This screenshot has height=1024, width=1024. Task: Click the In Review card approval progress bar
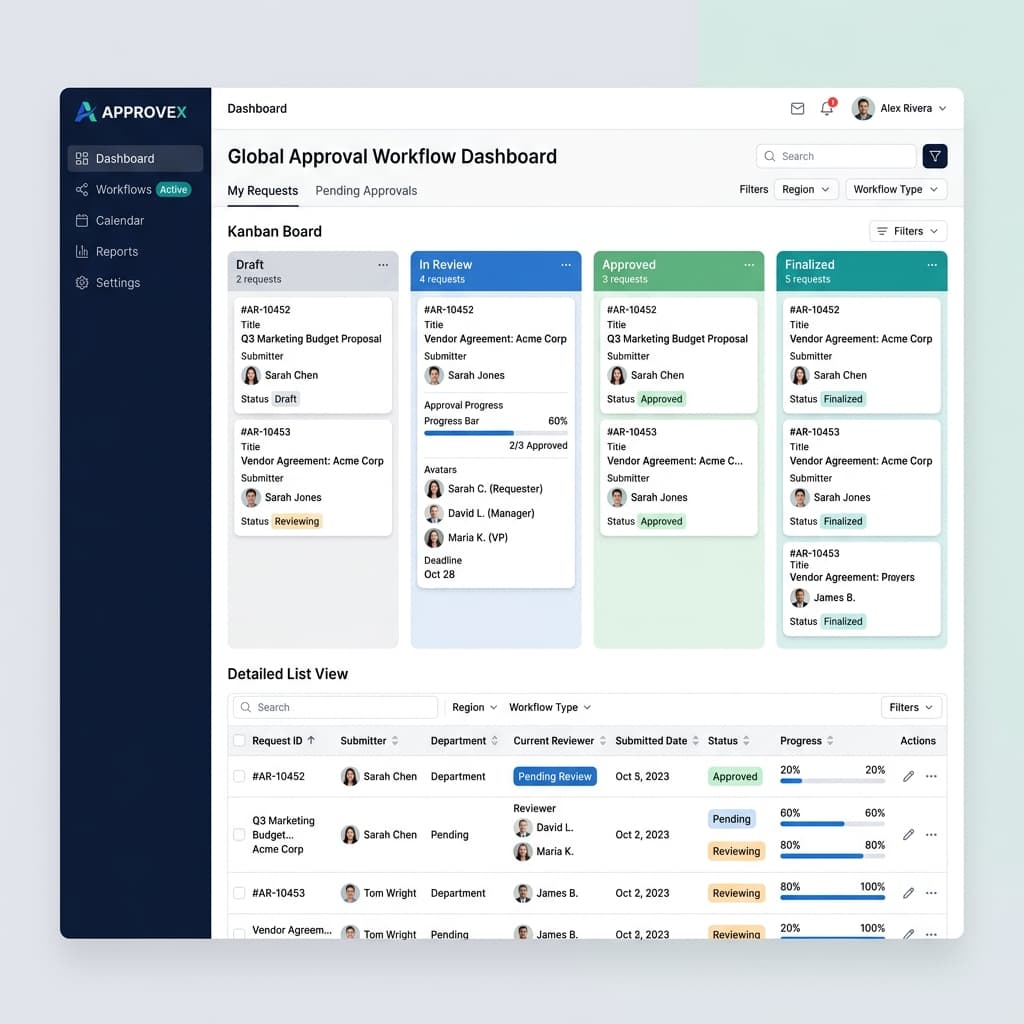tap(496, 433)
